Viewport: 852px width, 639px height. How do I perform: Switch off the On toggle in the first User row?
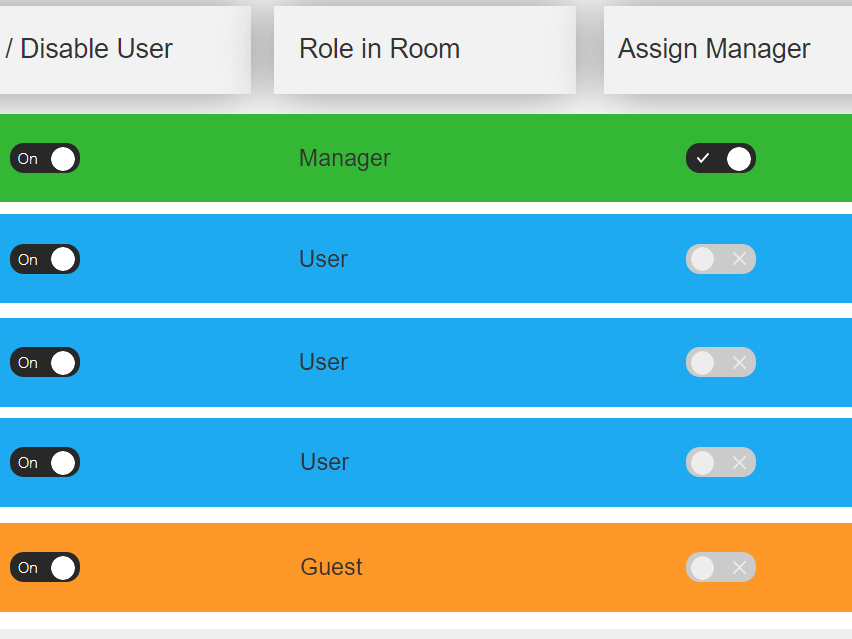point(45,259)
